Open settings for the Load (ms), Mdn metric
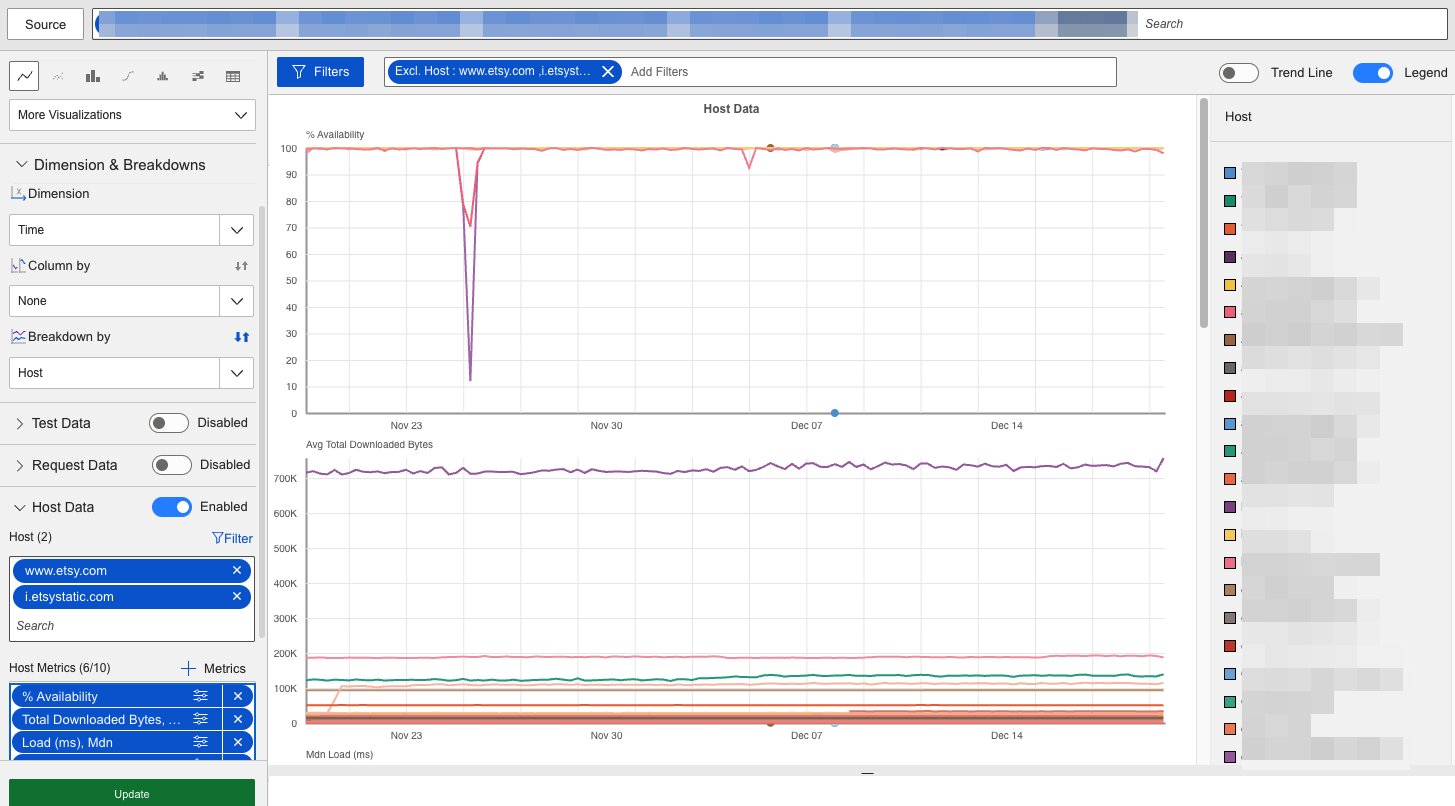1455x806 pixels. pos(200,742)
